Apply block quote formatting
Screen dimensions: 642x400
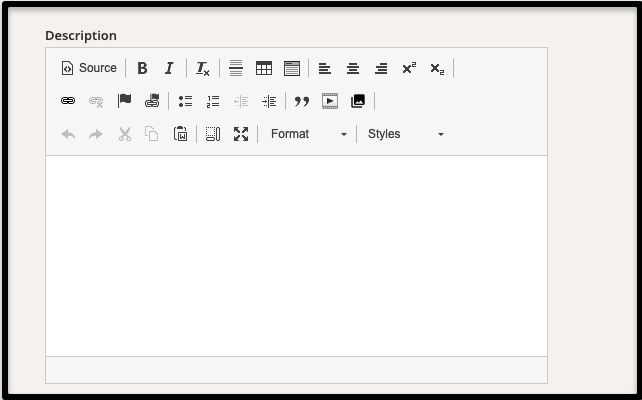tap(302, 101)
